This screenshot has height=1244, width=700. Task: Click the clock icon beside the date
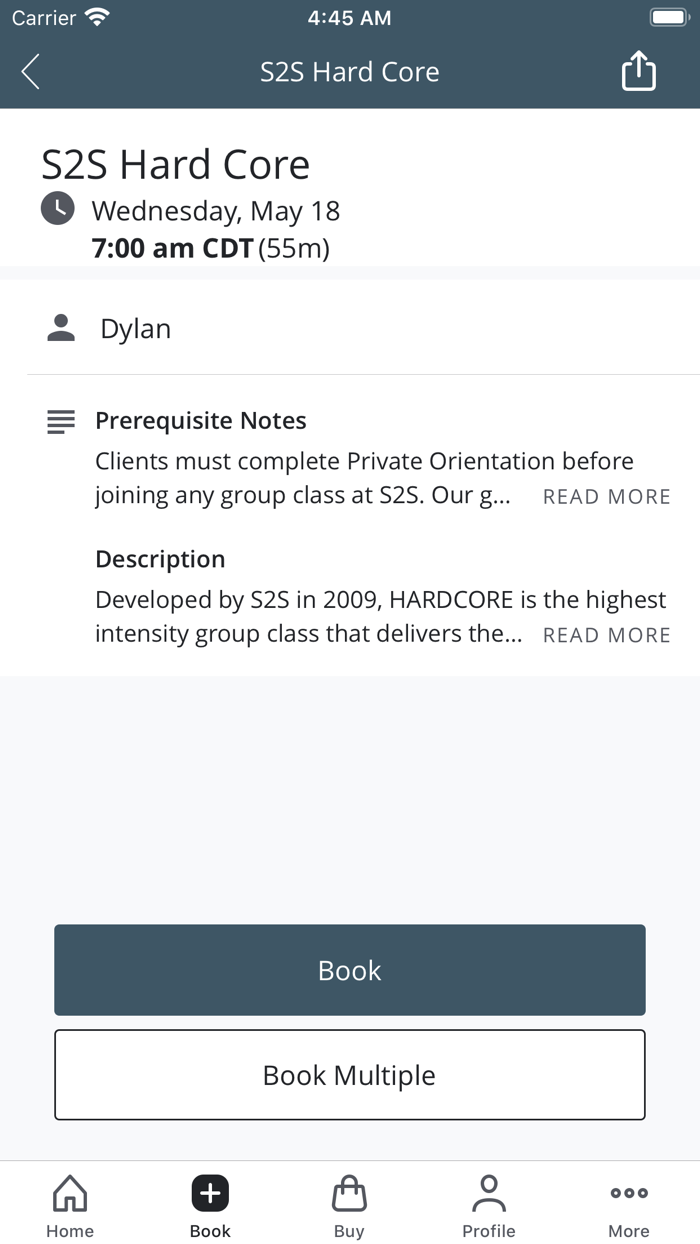pos(57,210)
